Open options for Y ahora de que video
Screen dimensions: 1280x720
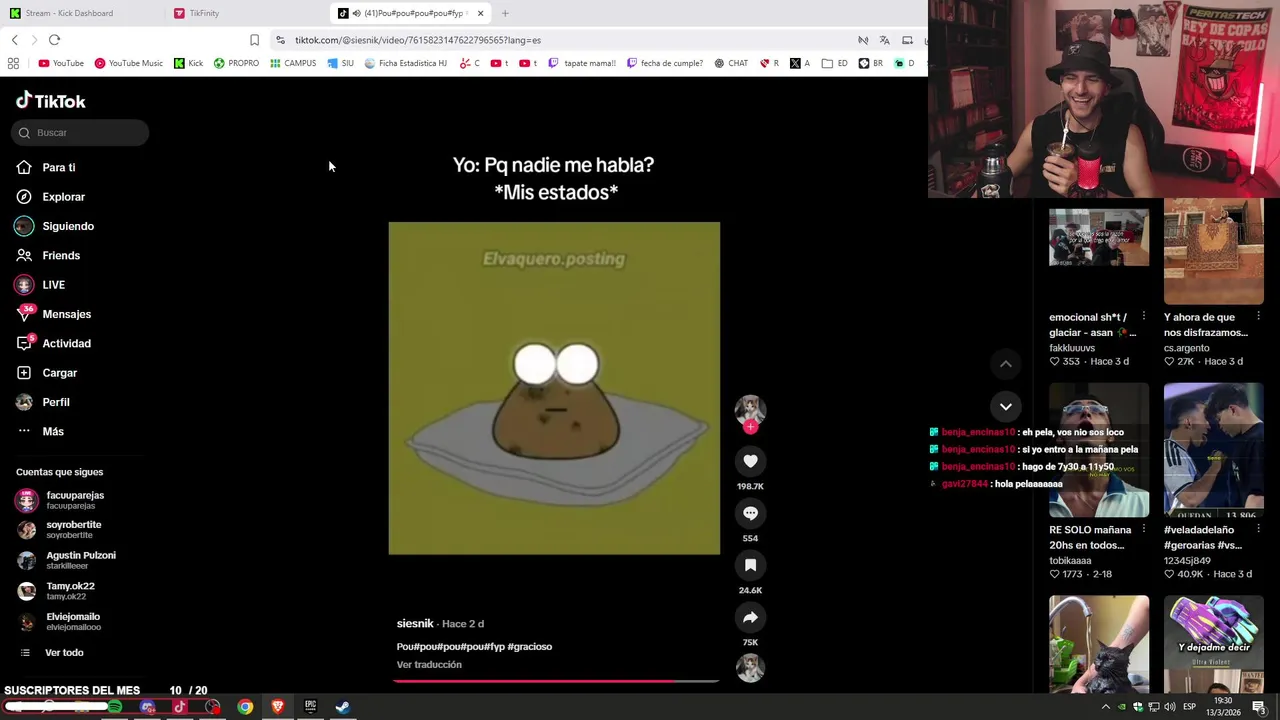pos(1258,316)
